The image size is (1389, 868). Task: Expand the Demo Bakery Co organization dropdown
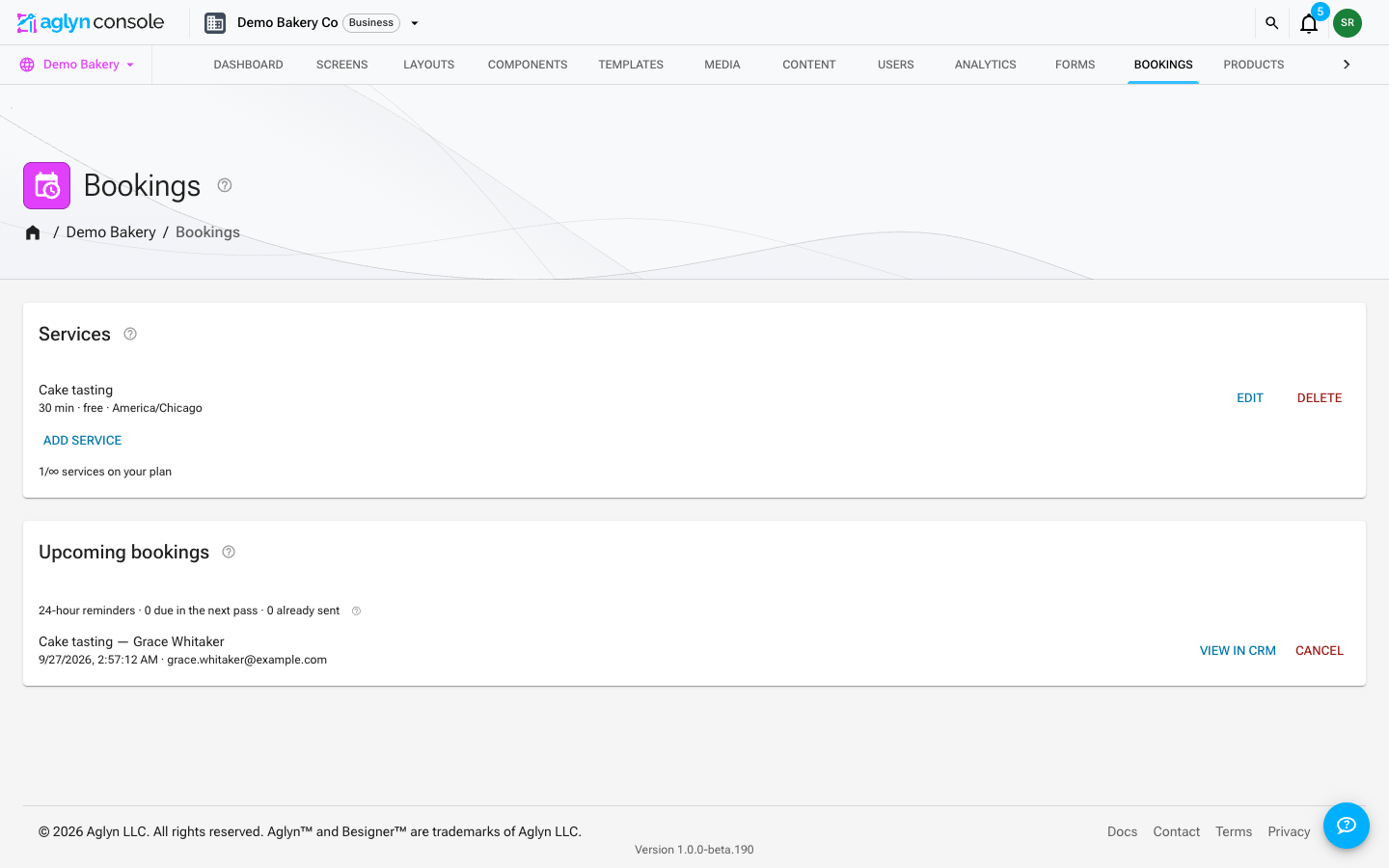[415, 23]
